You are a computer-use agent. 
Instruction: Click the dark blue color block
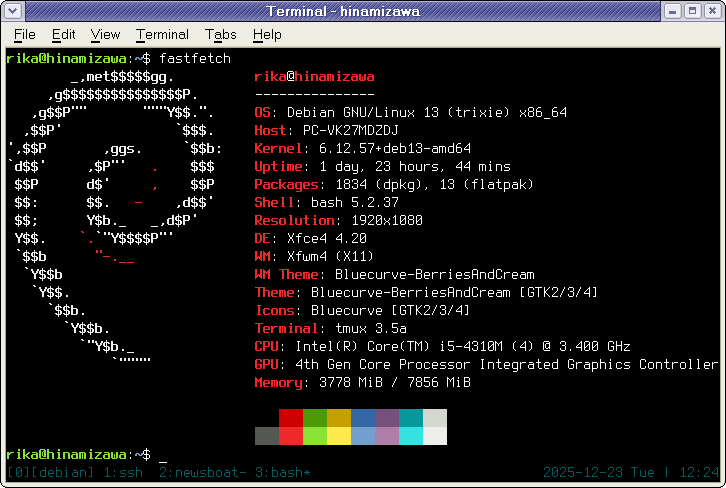point(363,418)
